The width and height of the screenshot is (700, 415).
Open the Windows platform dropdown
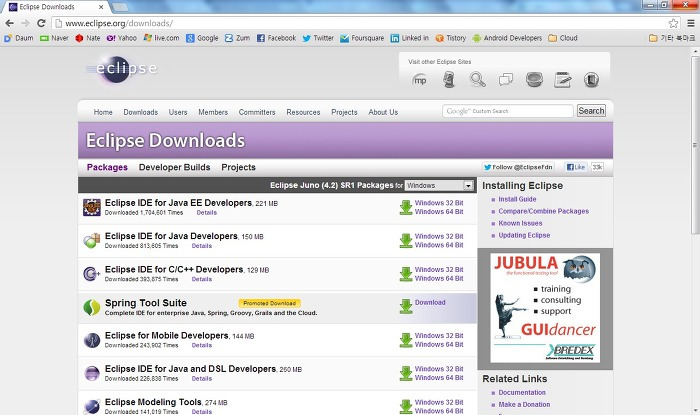(439, 186)
